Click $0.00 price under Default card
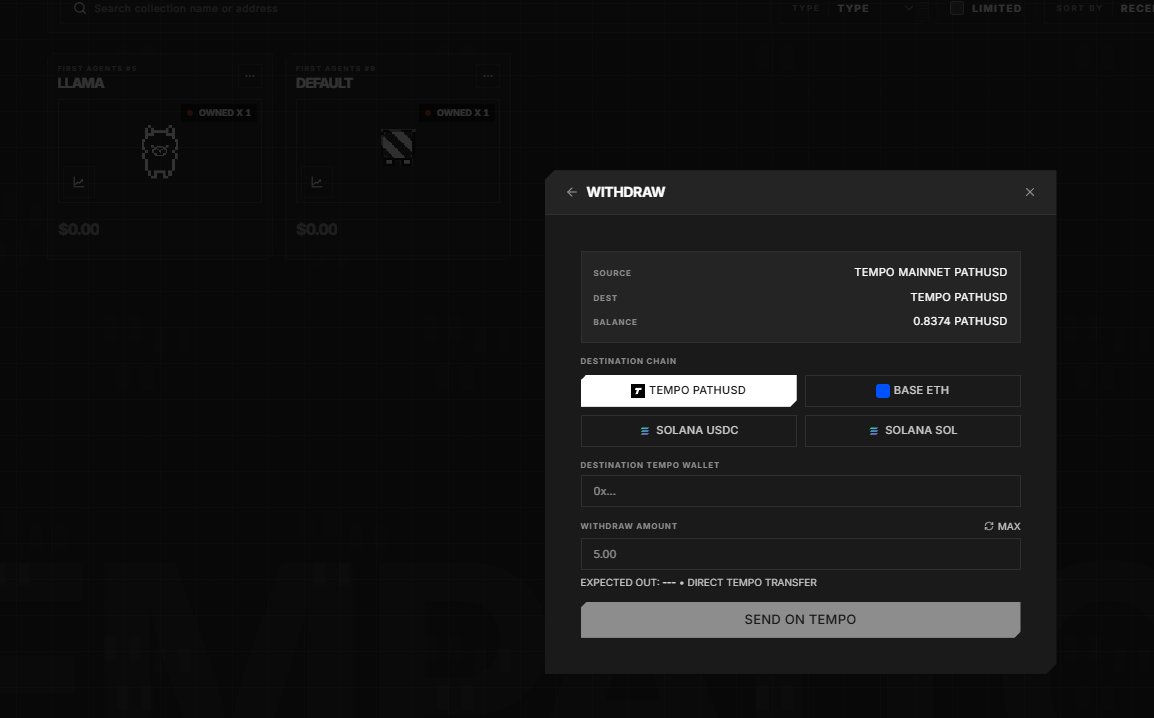Screen dimensions: 1154x718 point(316,230)
